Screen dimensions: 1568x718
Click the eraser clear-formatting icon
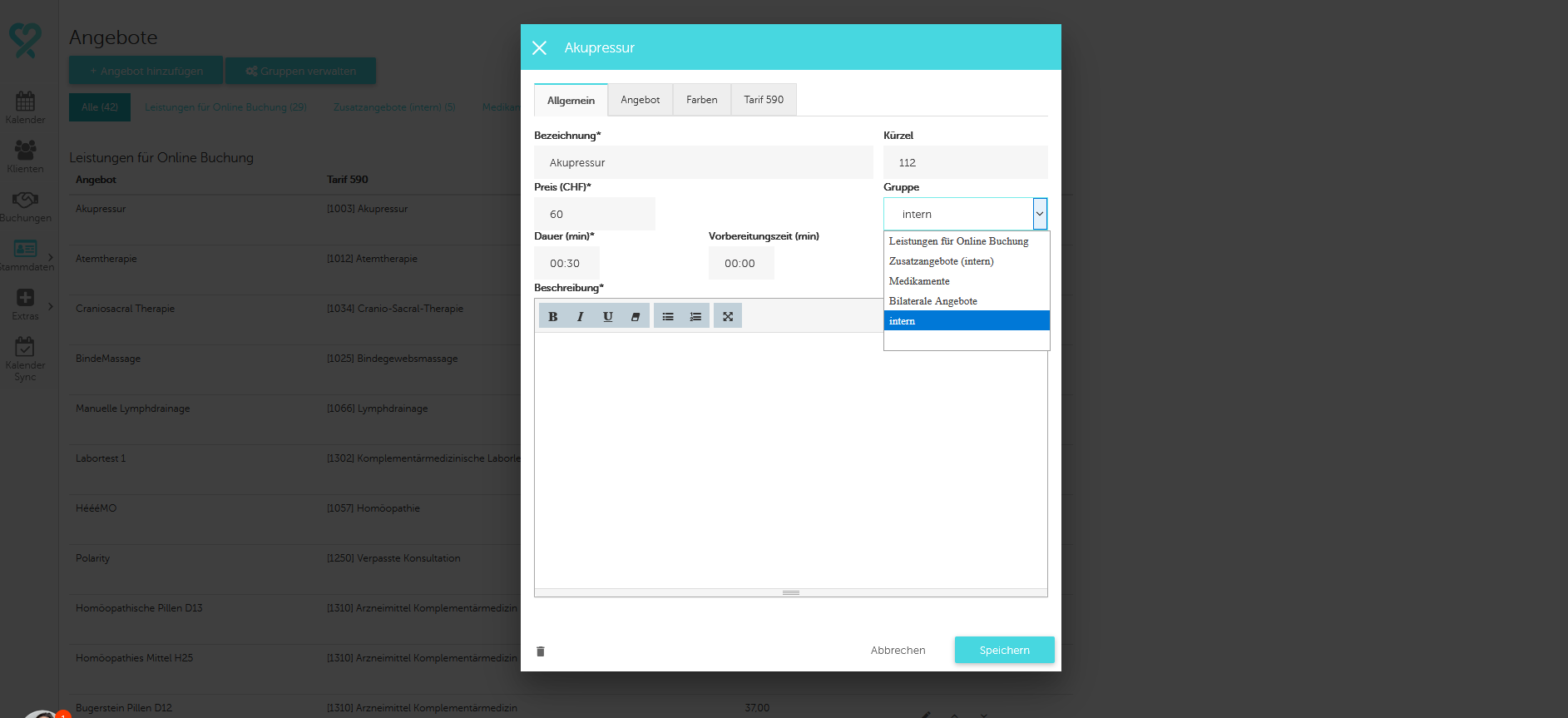coord(636,316)
